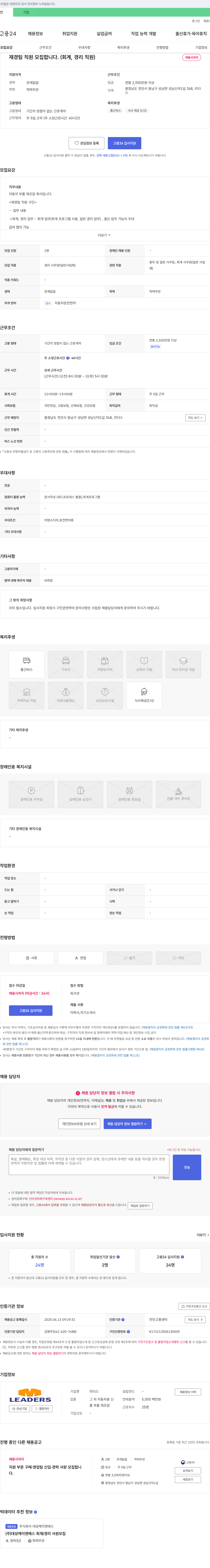Click the 고용24 입사지원 button under 접수 마감일
210x1568 pixels.
pyautogui.click(x=30, y=1010)
